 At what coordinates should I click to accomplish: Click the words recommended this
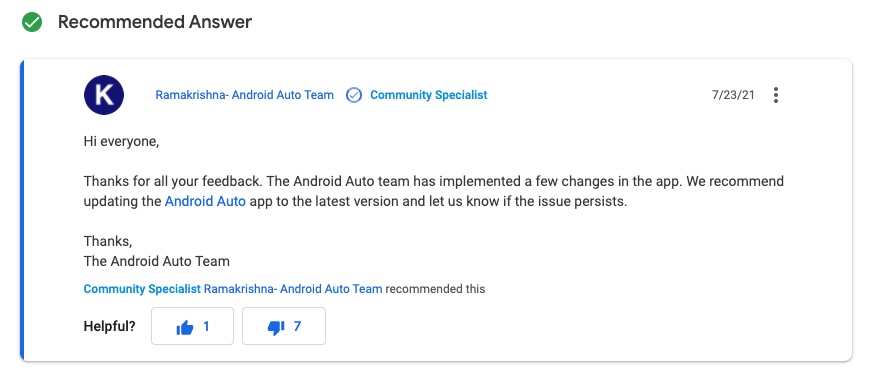(435, 289)
